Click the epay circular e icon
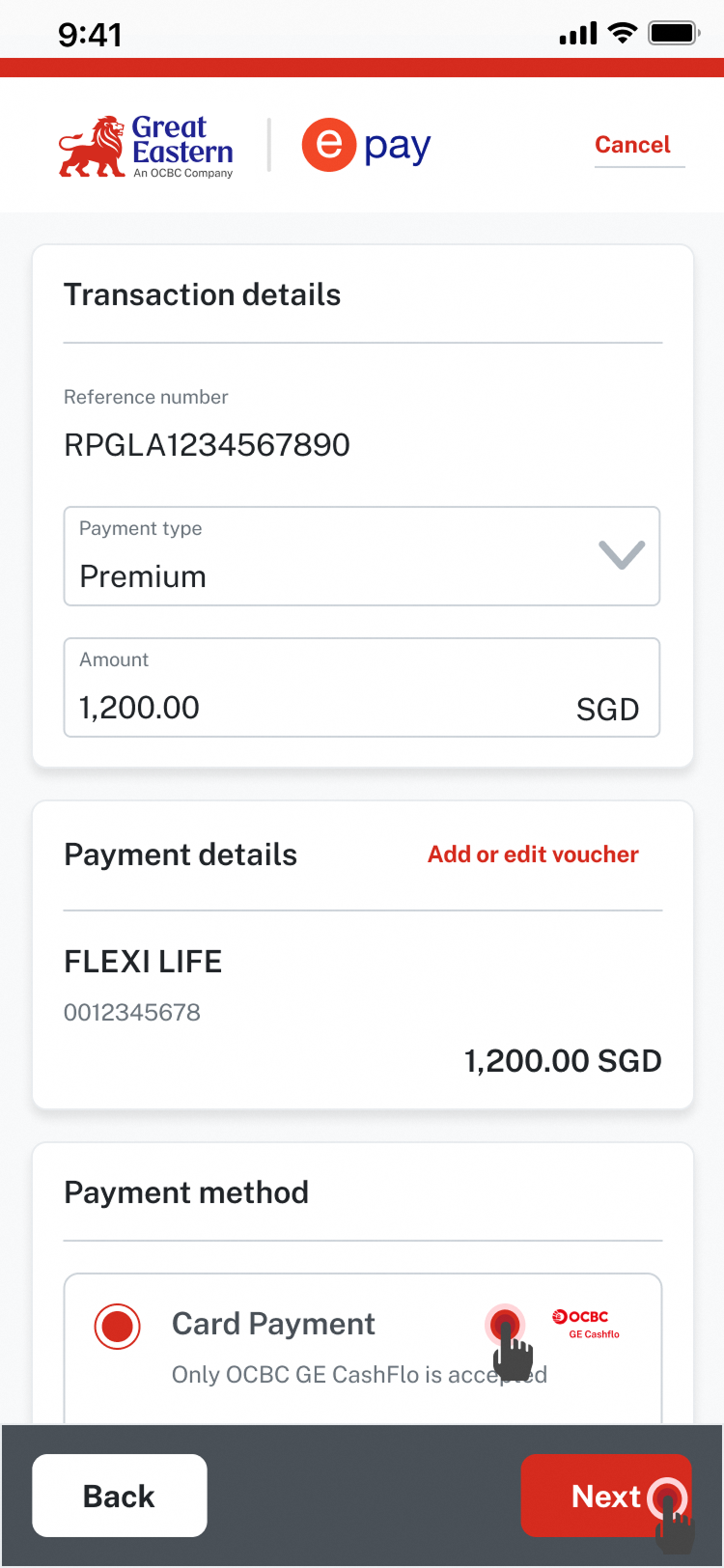The width and height of the screenshot is (724, 1568). [329, 145]
